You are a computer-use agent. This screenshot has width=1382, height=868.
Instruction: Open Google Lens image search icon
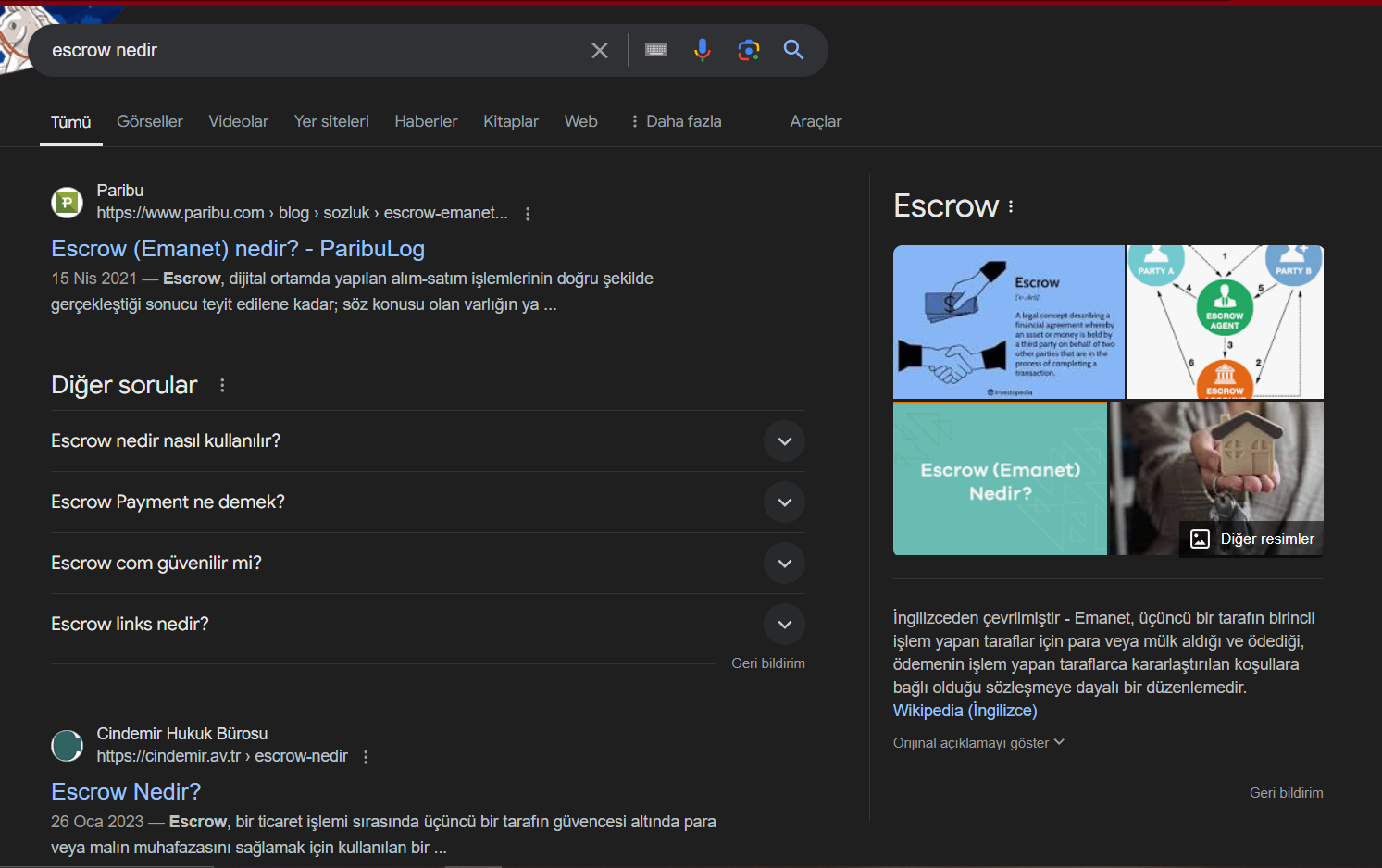(749, 50)
